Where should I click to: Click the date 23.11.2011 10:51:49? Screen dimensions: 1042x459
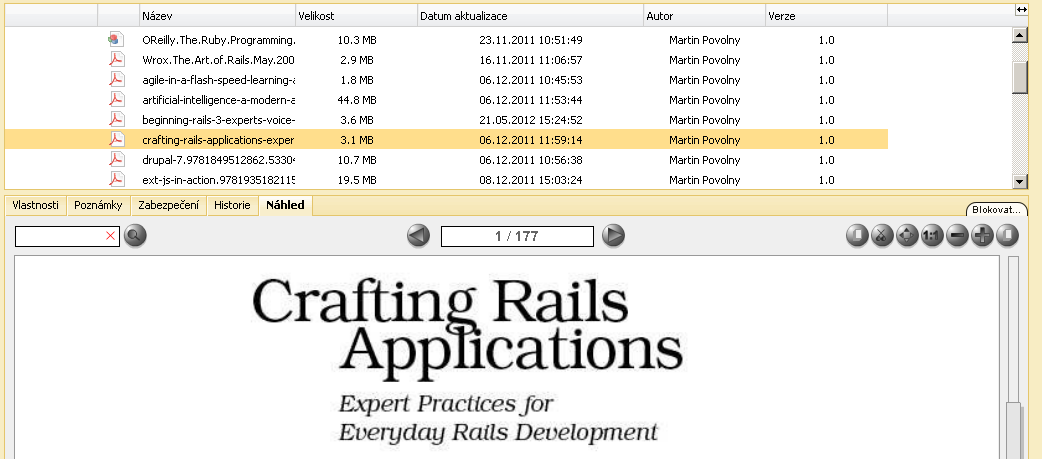pyautogui.click(x=531, y=40)
